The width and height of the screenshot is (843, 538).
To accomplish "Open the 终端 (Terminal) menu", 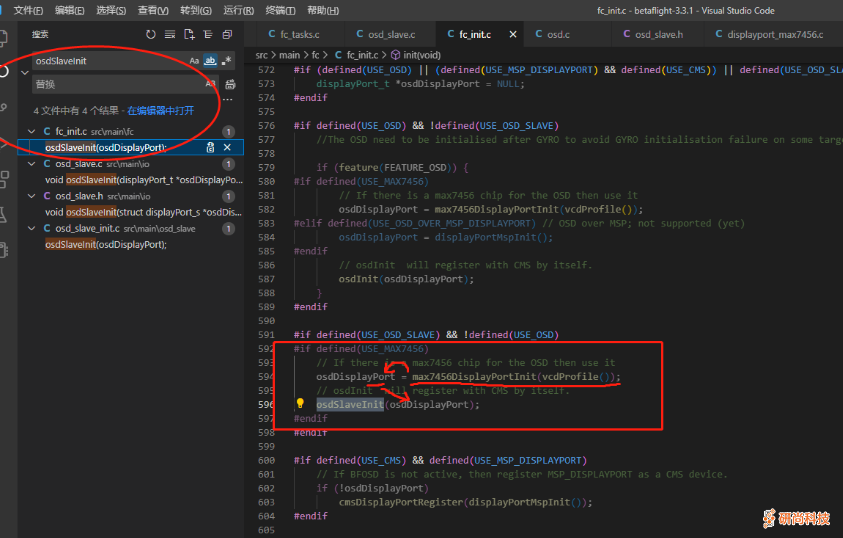I will (279, 9).
